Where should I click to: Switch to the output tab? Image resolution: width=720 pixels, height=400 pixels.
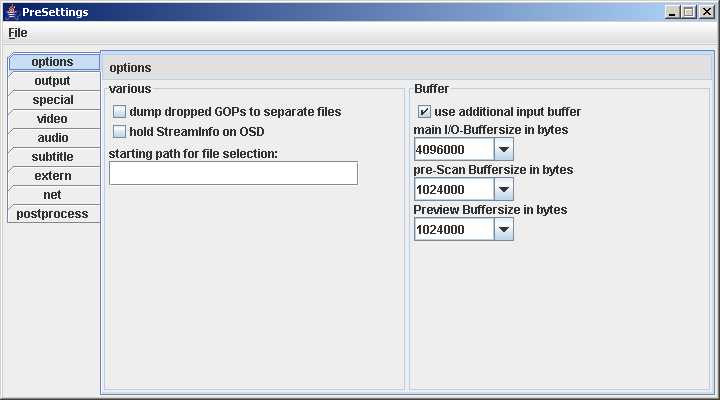[x=52, y=81]
